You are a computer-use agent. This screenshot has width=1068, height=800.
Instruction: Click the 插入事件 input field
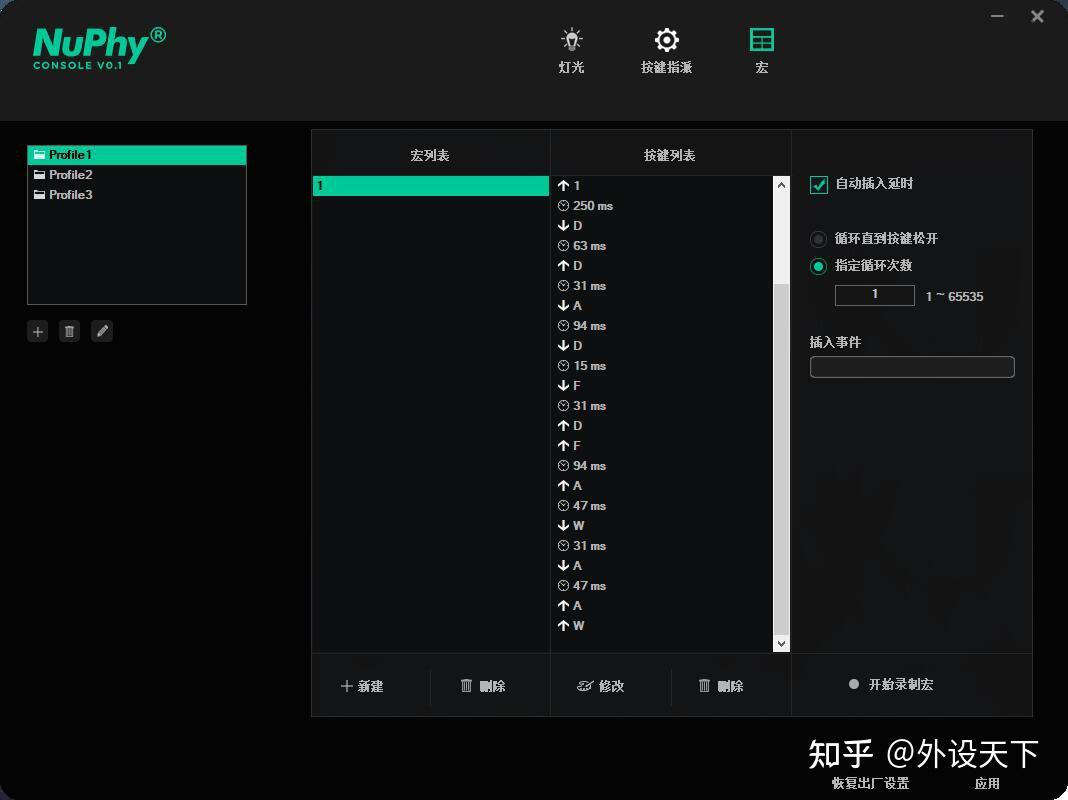(911, 367)
